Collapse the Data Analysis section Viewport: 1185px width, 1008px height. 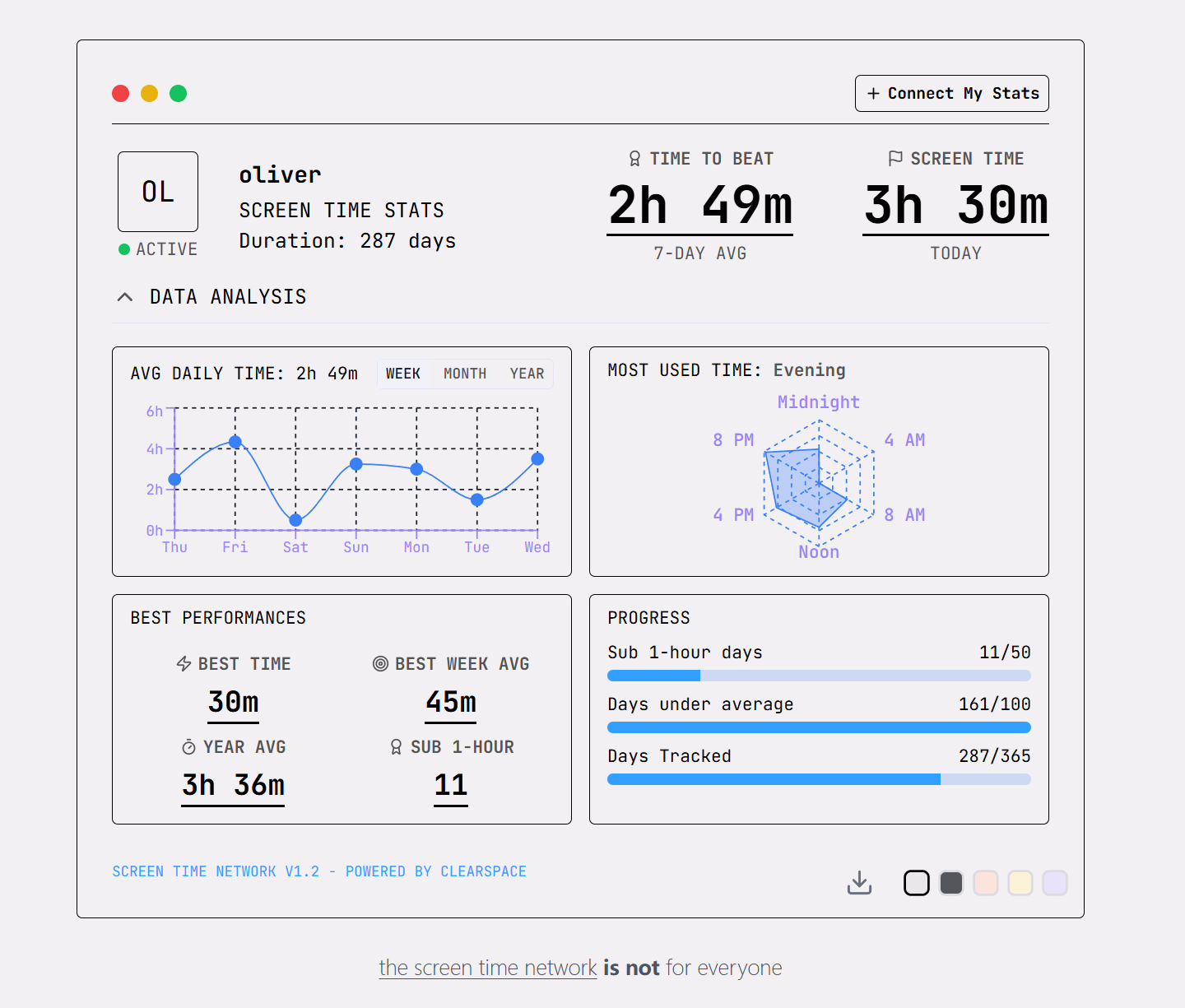tap(125, 297)
